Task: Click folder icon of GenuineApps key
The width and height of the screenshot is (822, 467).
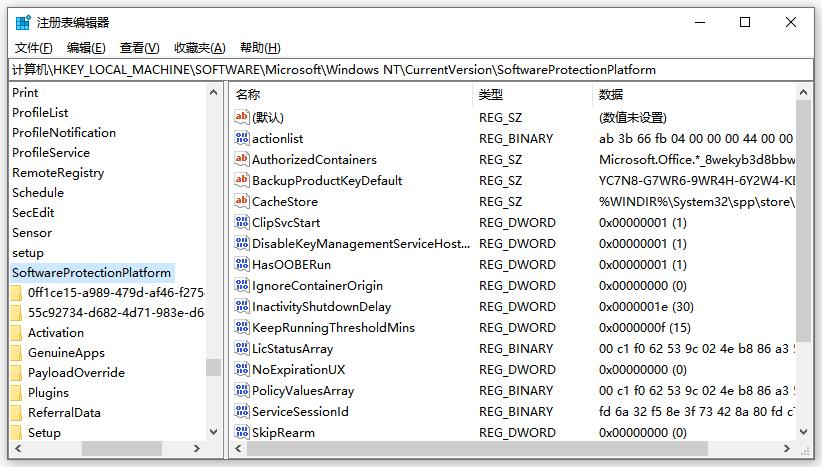Action: pyautogui.click(x=17, y=352)
